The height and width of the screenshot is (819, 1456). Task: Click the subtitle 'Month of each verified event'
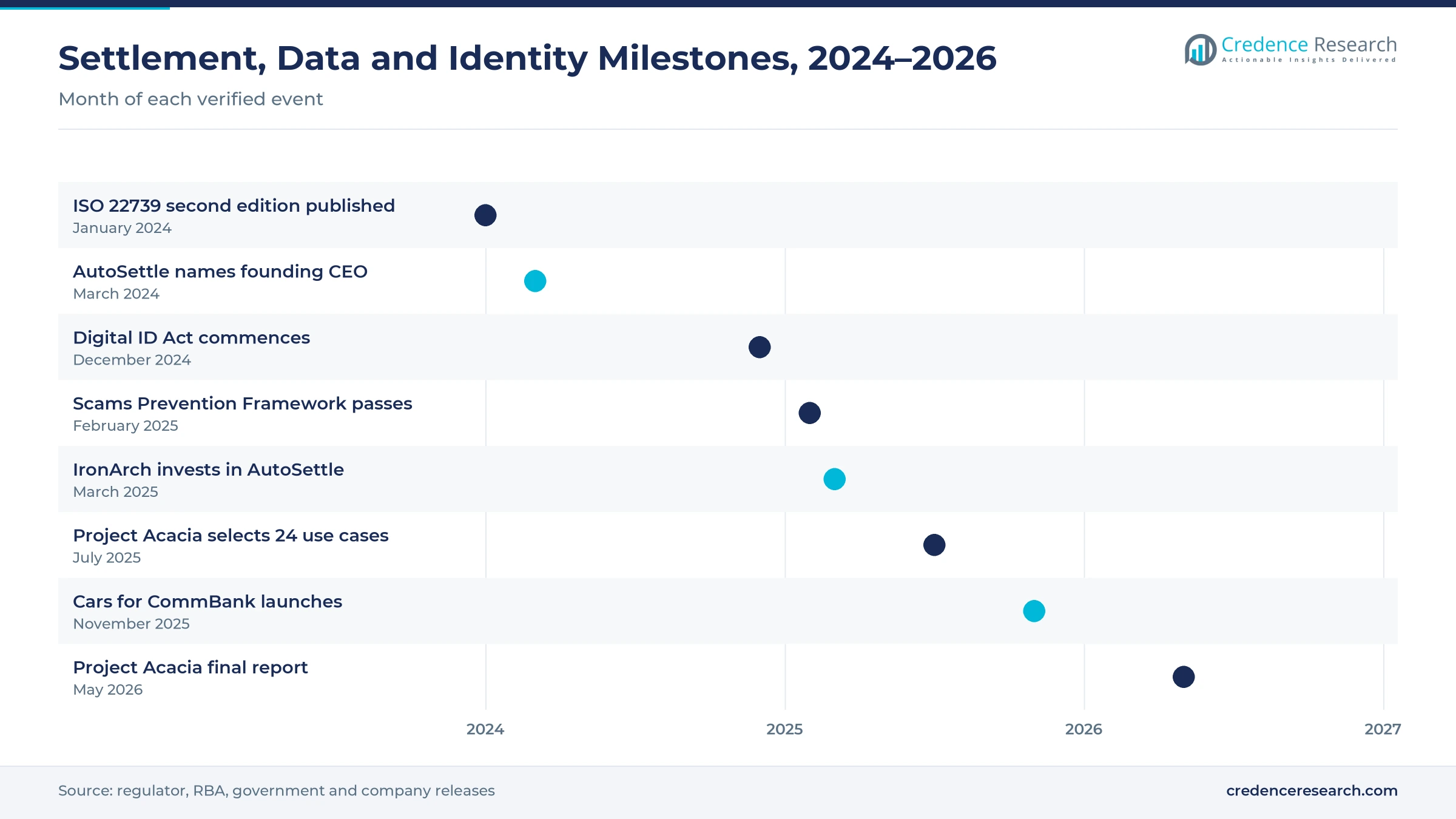pyautogui.click(x=190, y=99)
